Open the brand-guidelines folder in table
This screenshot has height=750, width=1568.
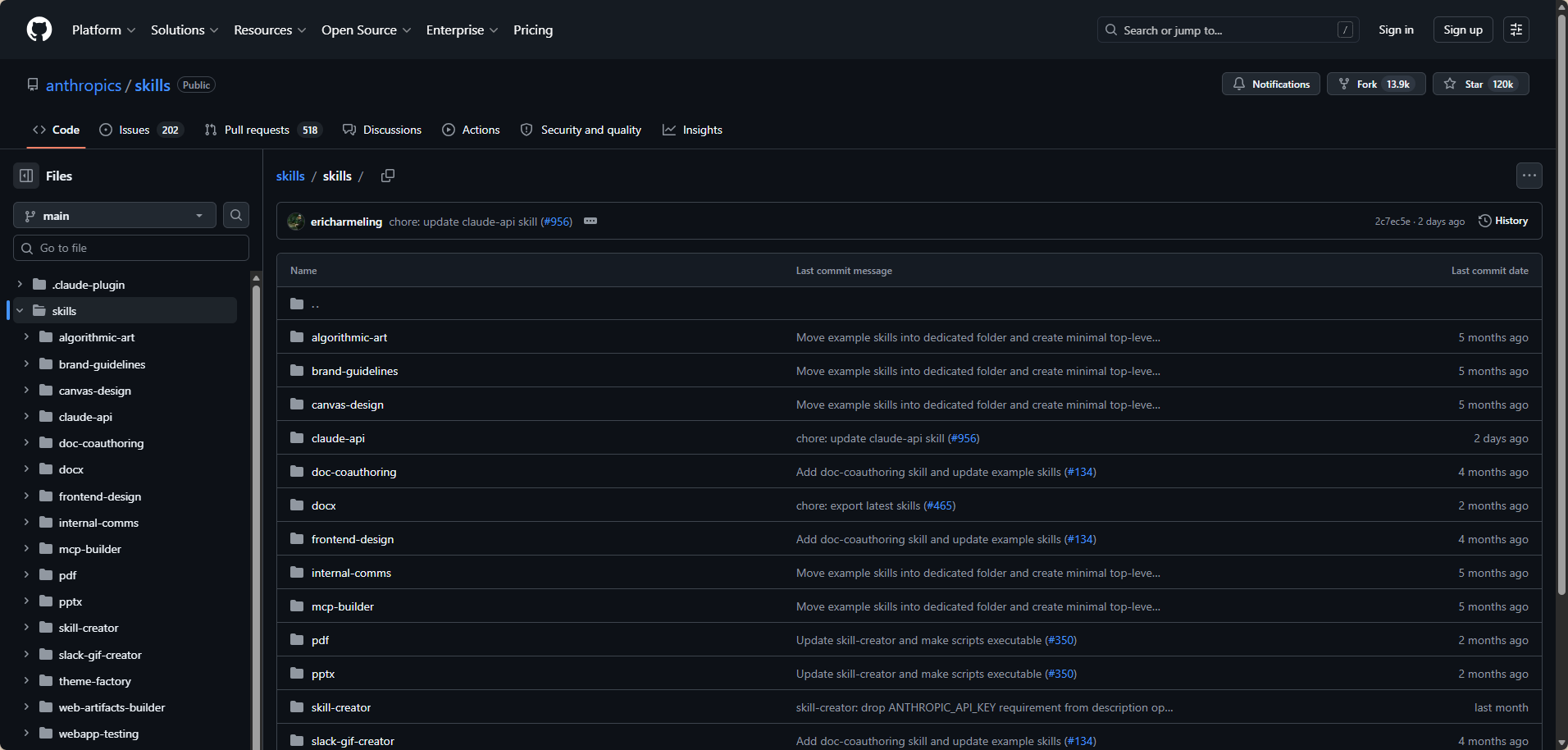tap(354, 371)
